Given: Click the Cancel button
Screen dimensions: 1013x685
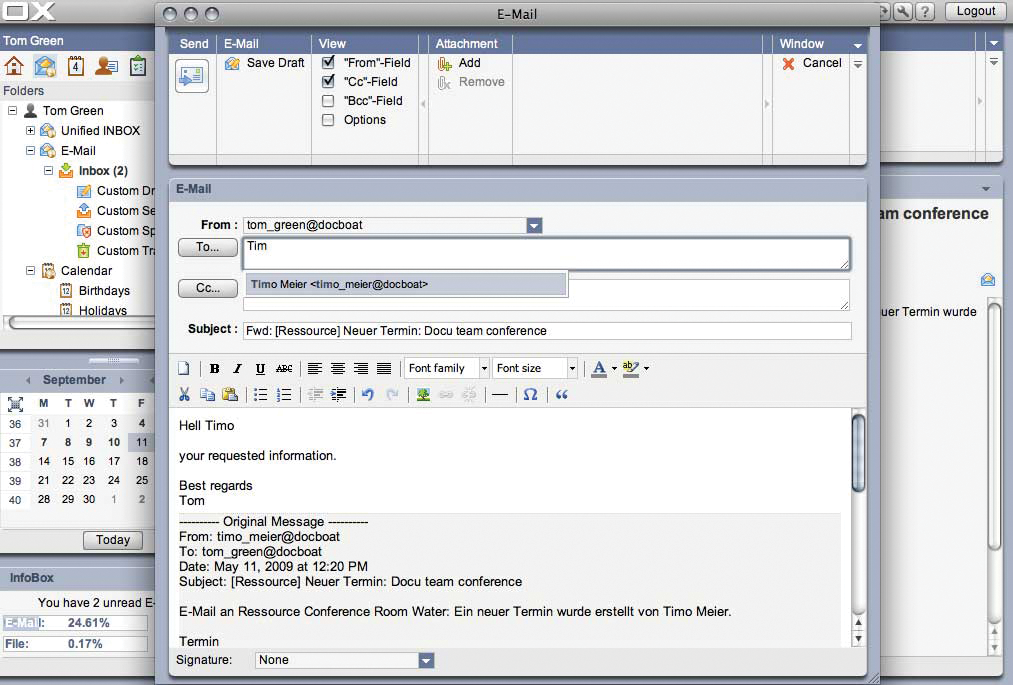Looking at the screenshot, I should tap(812, 63).
